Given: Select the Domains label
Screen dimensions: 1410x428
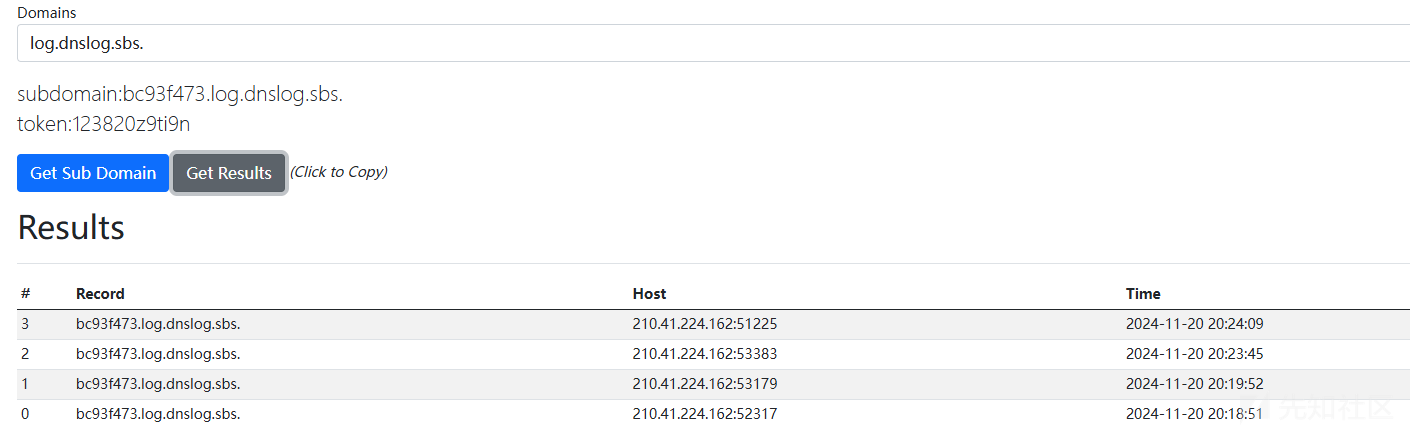Looking at the screenshot, I should coord(46,13).
